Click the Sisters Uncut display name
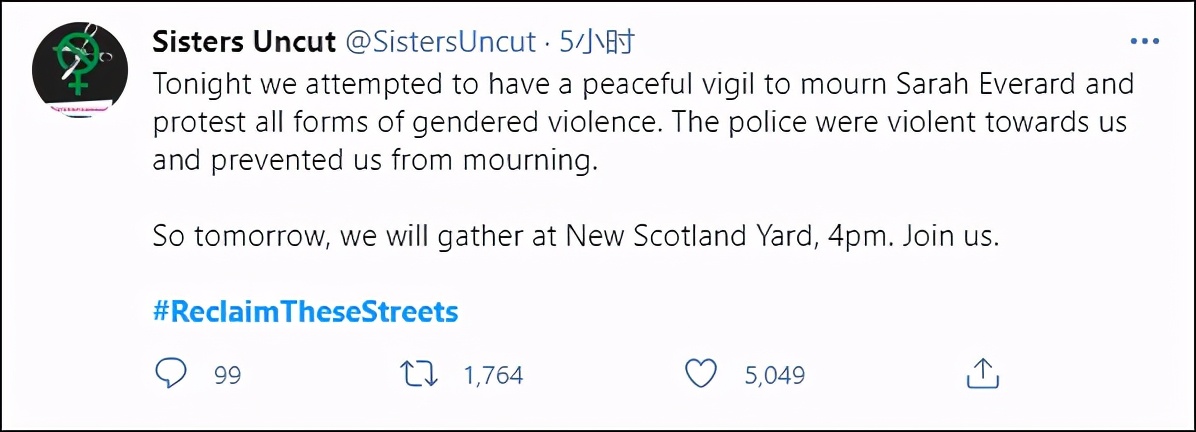The height and width of the screenshot is (432, 1196). point(243,42)
